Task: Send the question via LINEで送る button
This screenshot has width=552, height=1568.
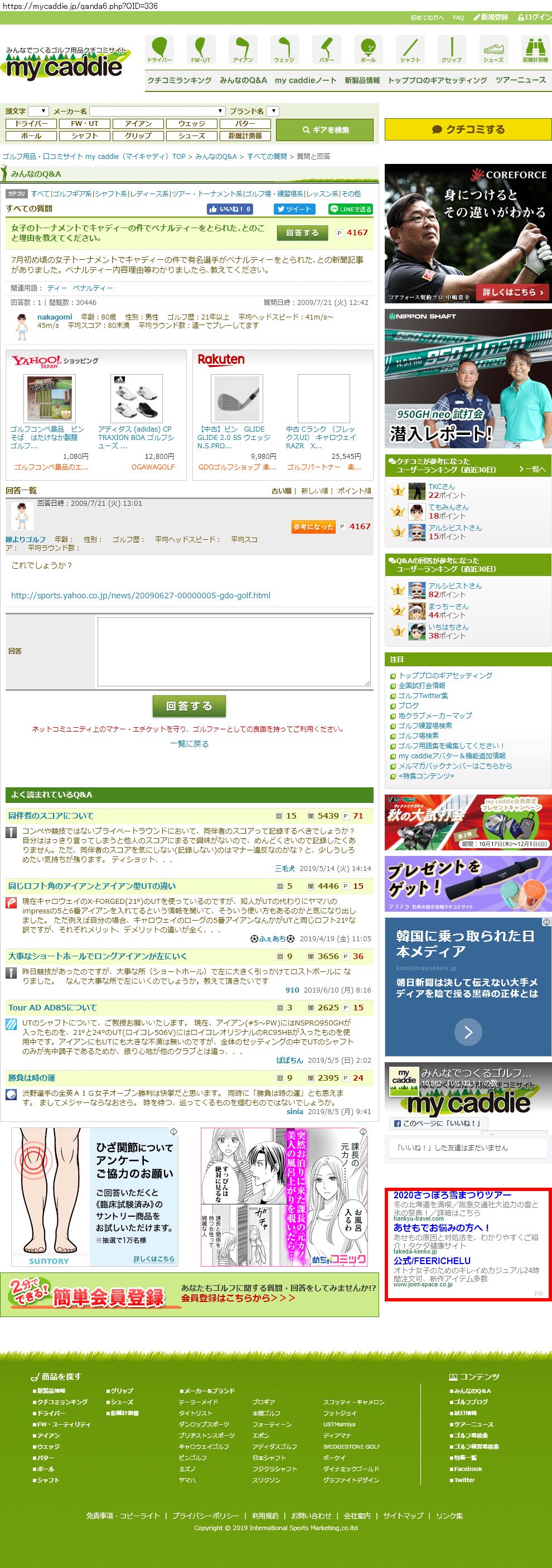Action: tap(351, 209)
